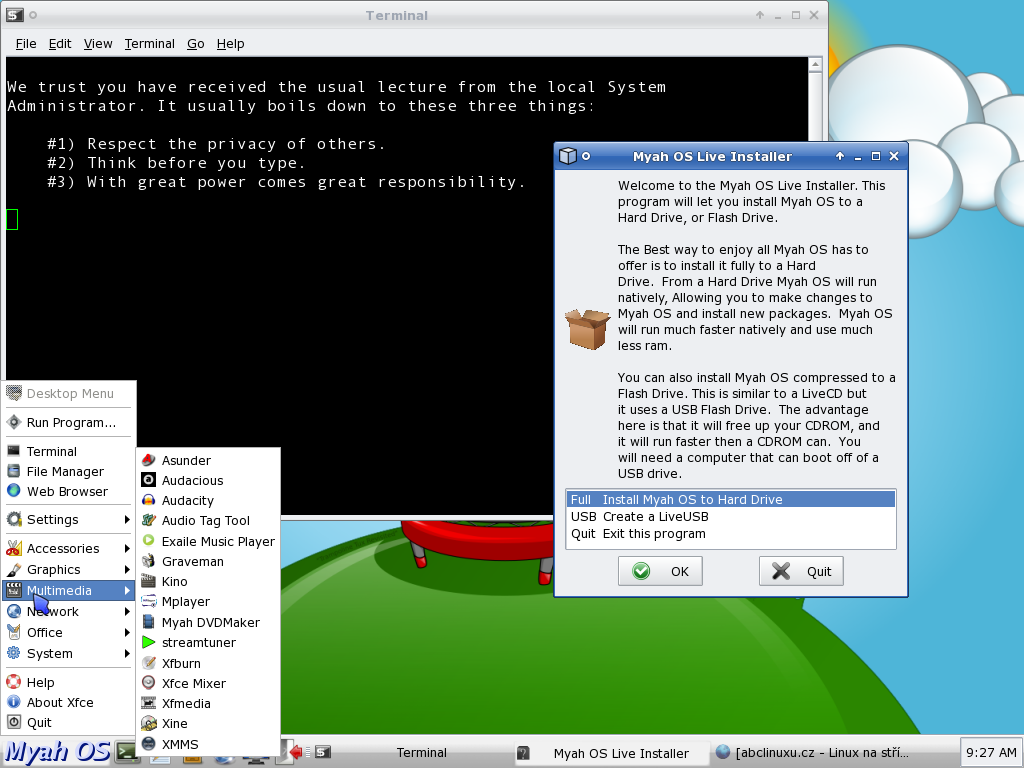Screen dimensions: 1024x768
Task: Open Xfce Mixer
Action: 208,684
